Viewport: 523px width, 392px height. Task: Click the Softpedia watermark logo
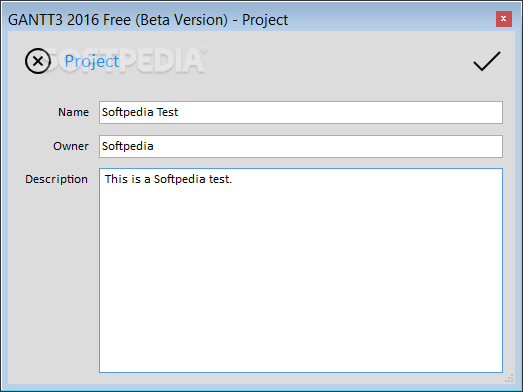[127, 60]
